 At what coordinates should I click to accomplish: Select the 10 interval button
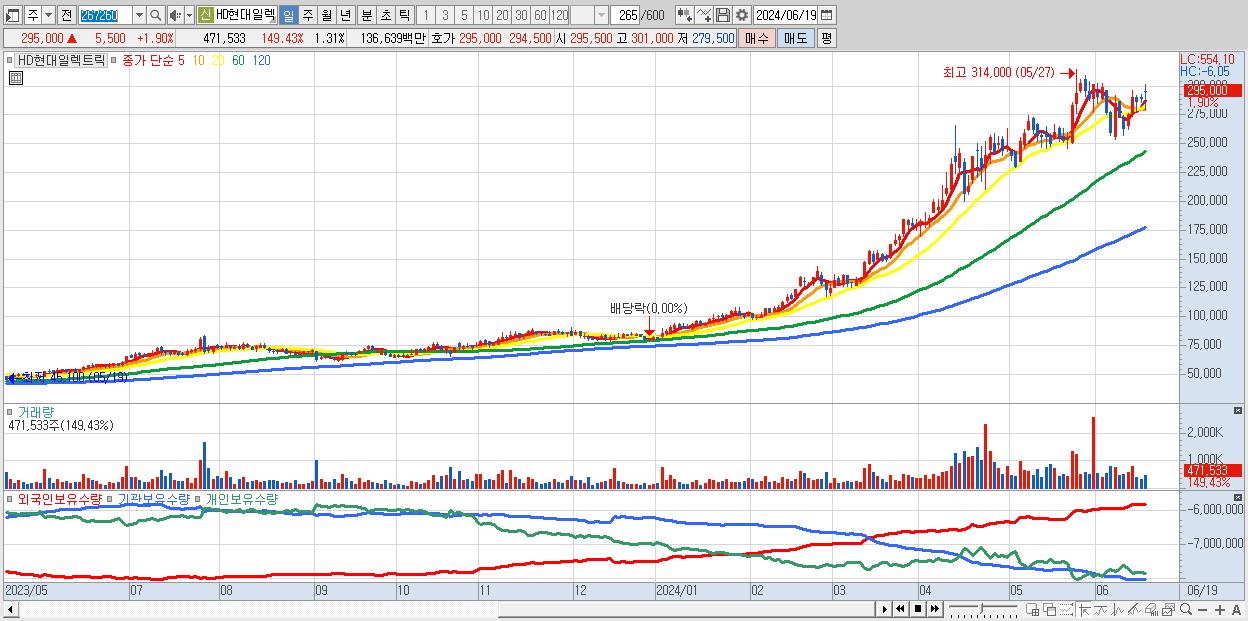point(483,15)
